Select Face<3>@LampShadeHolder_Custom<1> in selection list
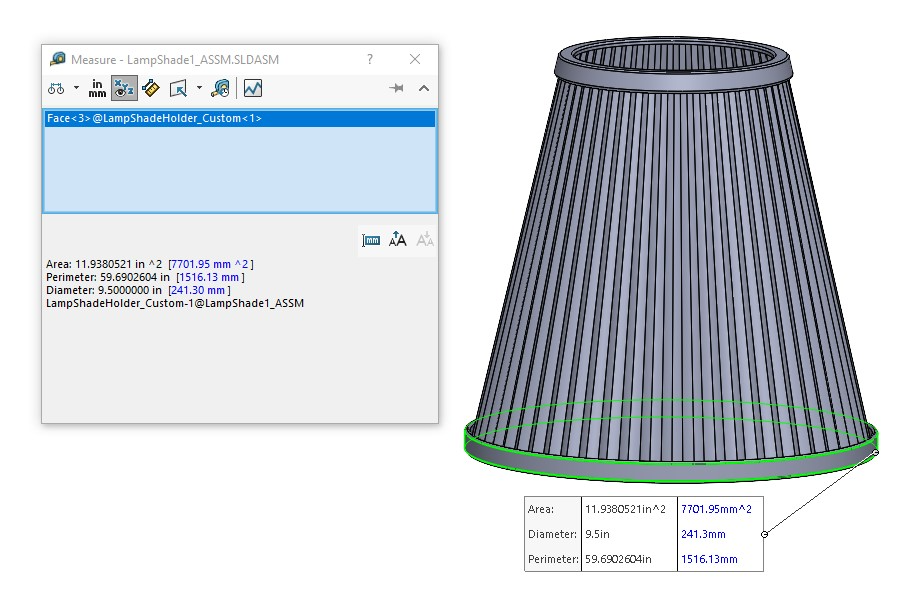Viewport: 924px width, 600px height. [x=239, y=118]
